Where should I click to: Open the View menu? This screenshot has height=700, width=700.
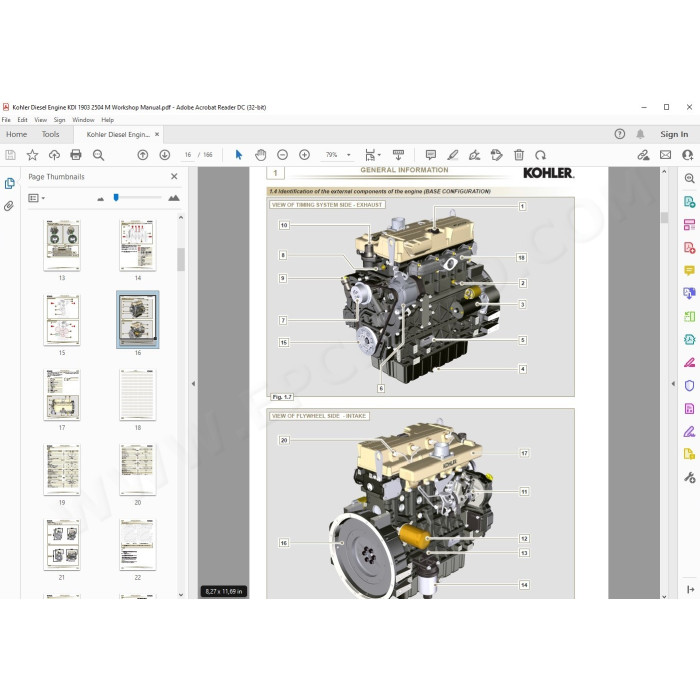pyautogui.click(x=41, y=120)
